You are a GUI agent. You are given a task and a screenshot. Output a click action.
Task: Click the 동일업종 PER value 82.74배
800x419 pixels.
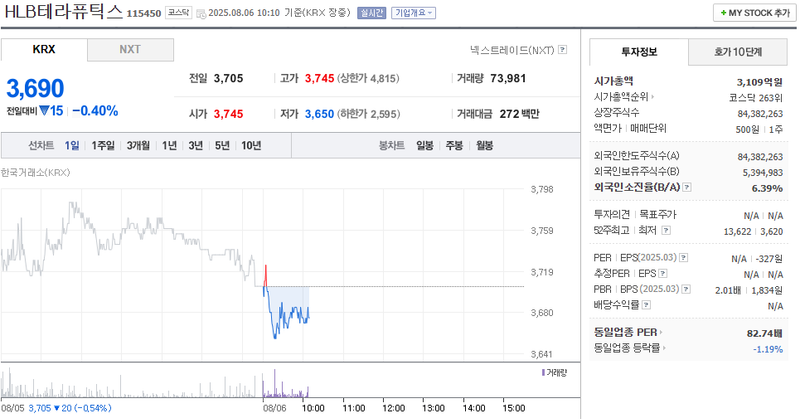(764, 333)
